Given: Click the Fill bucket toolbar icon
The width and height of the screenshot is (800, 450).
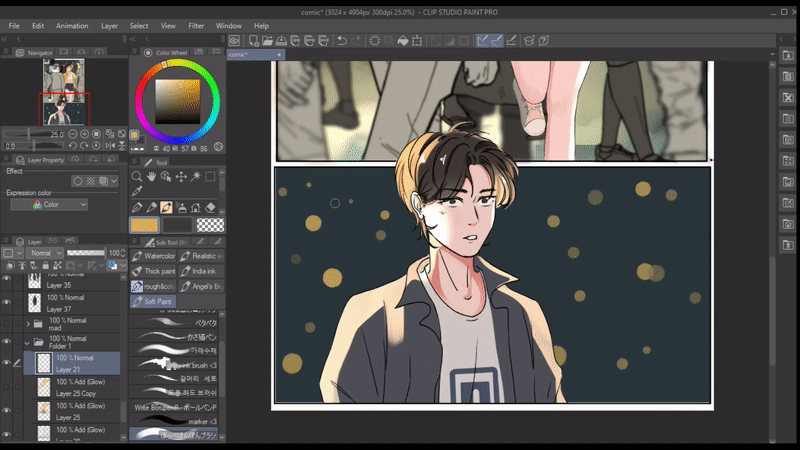Looking at the screenshot, I should (403, 41).
